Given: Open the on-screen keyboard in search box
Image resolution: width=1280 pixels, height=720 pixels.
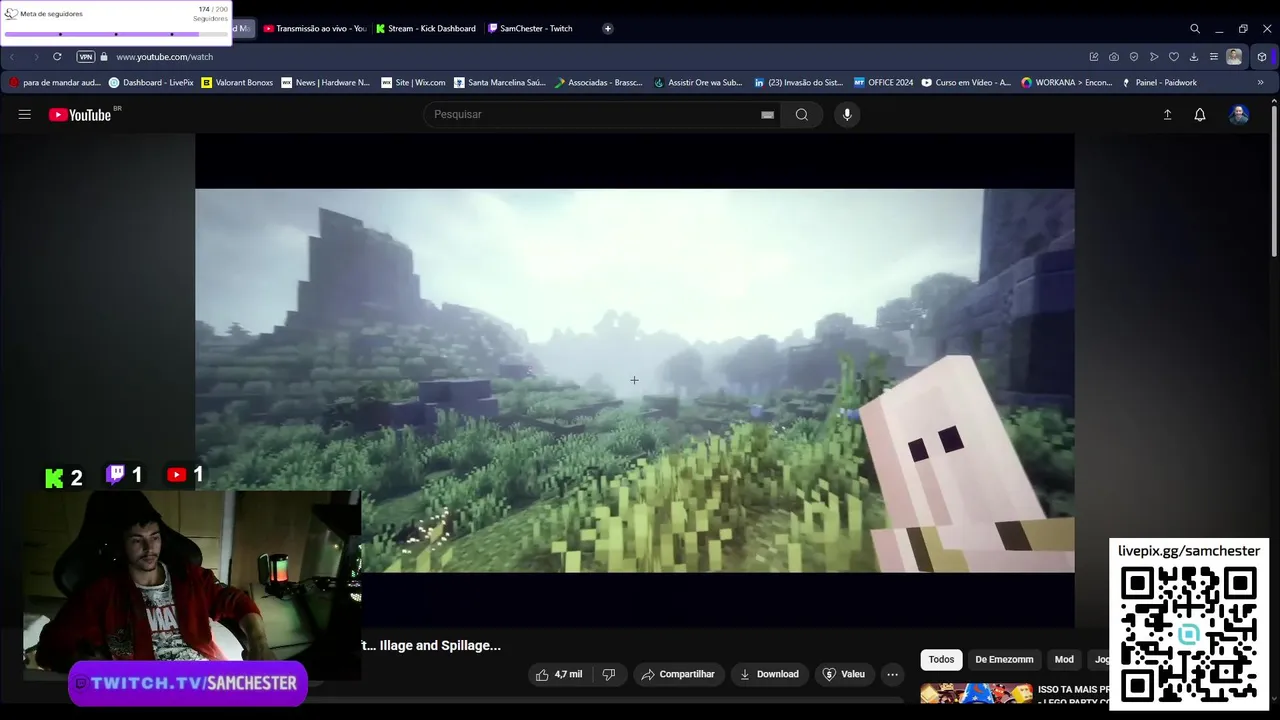Looking at the screenshot, I should [767, 115].
